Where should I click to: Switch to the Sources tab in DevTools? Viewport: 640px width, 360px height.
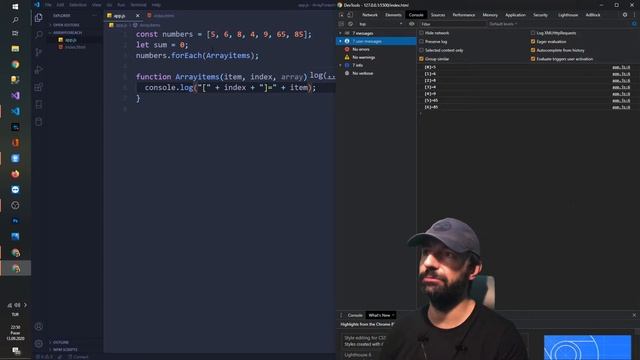point(438,15)
